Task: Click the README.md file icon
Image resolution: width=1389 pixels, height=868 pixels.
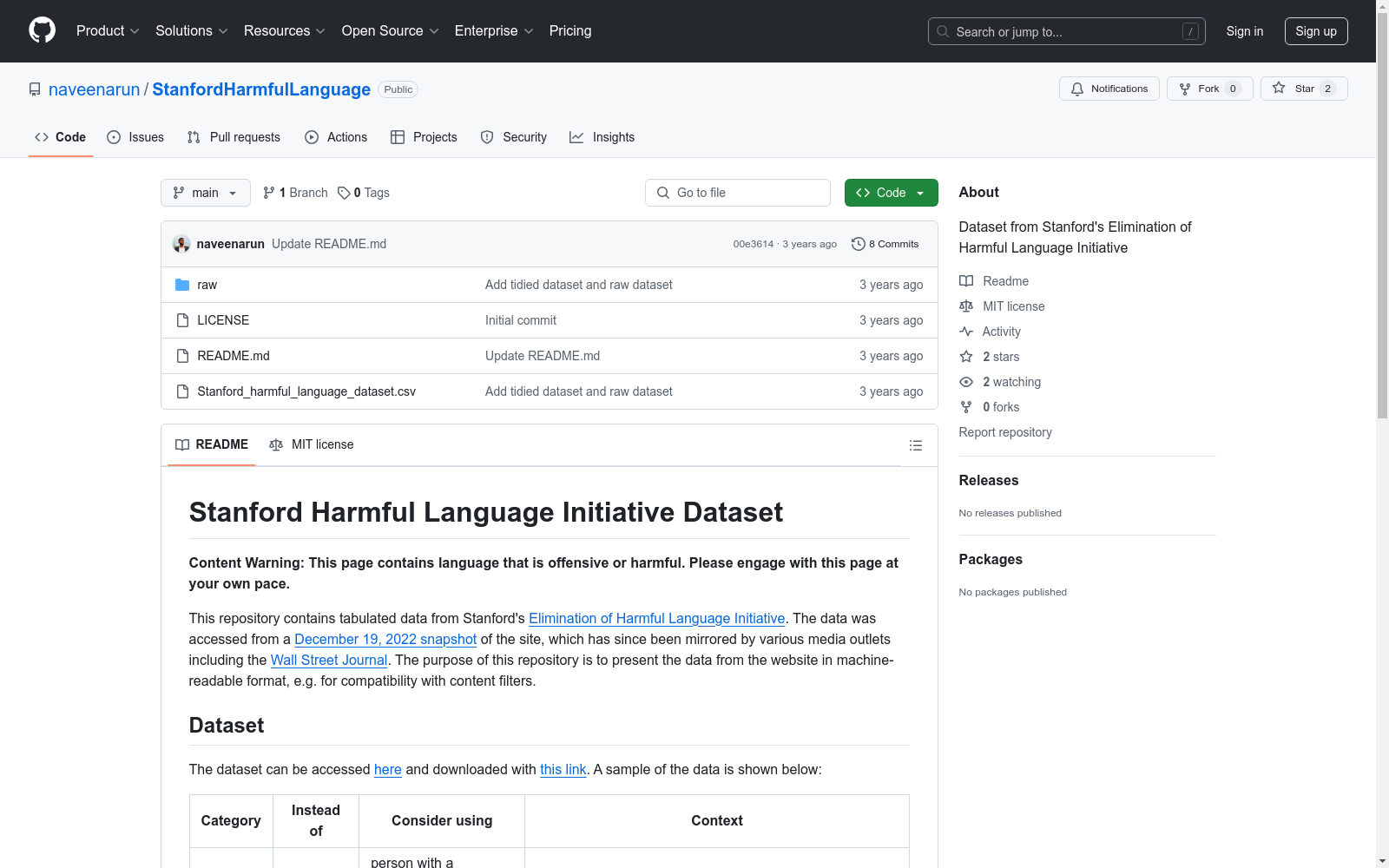Action: 182,356
